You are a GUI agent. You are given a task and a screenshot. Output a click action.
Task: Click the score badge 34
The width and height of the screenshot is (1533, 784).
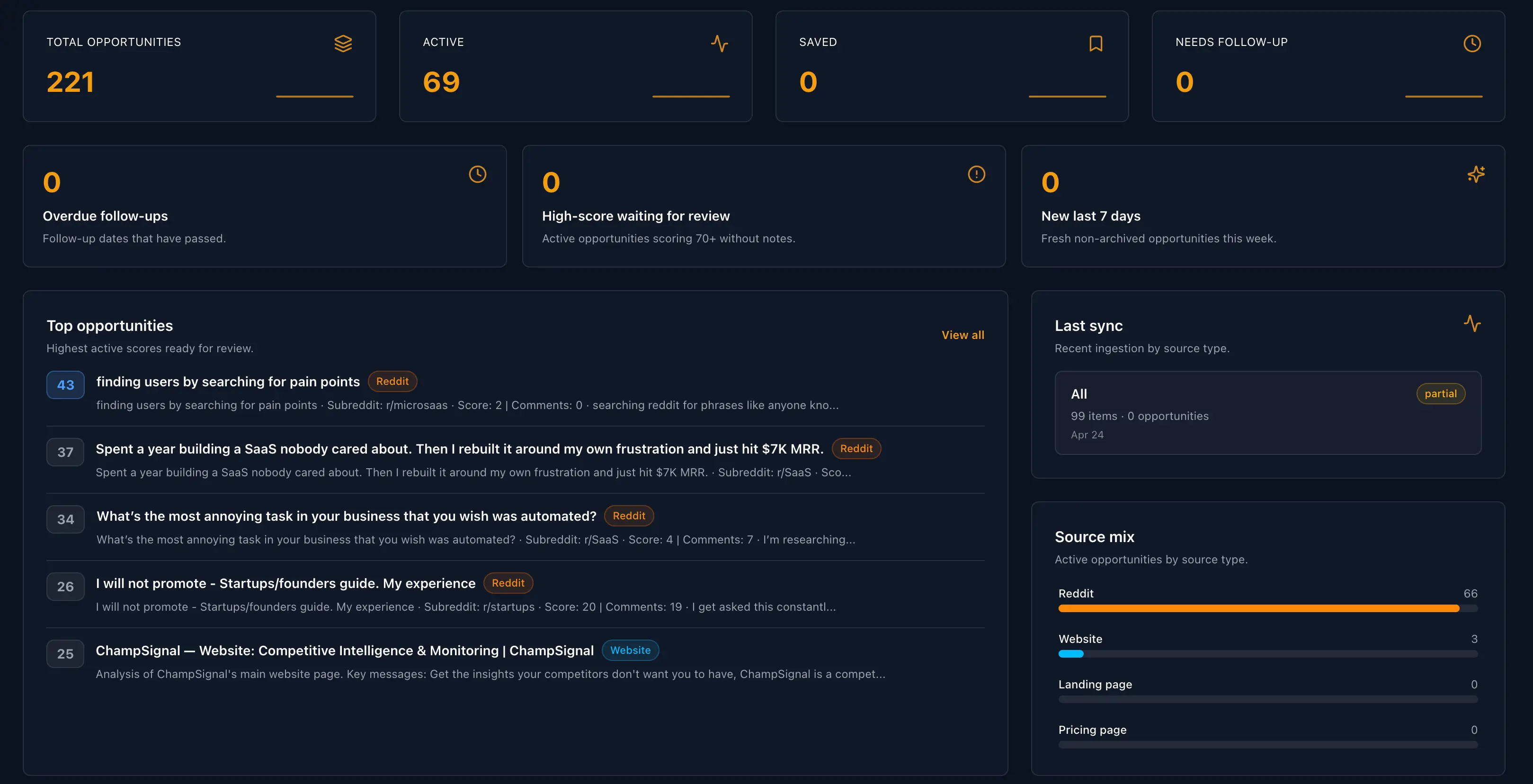click(65, 520)
